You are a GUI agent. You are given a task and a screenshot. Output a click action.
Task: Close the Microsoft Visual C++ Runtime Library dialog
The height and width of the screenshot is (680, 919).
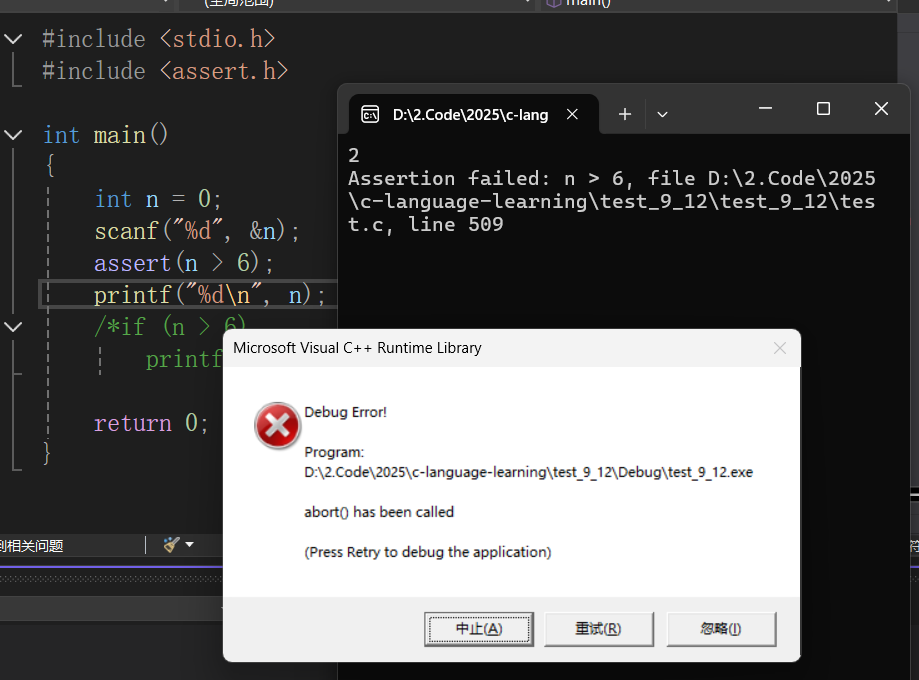pos(780,348)
